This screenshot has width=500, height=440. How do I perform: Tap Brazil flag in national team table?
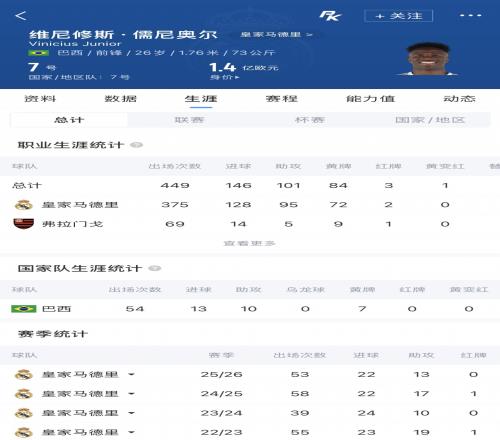23,309
